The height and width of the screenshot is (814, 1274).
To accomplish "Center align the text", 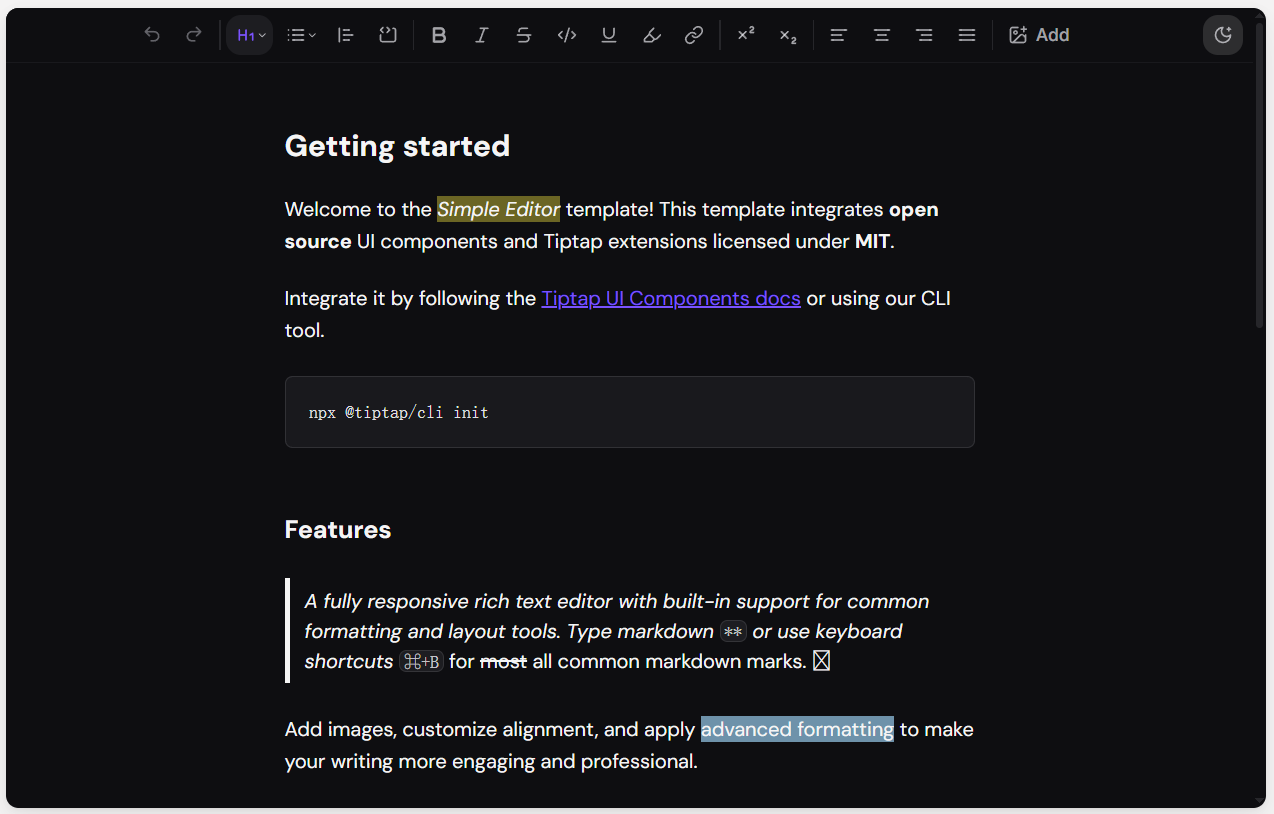I will pyautogui.click(x=882, y=35).
